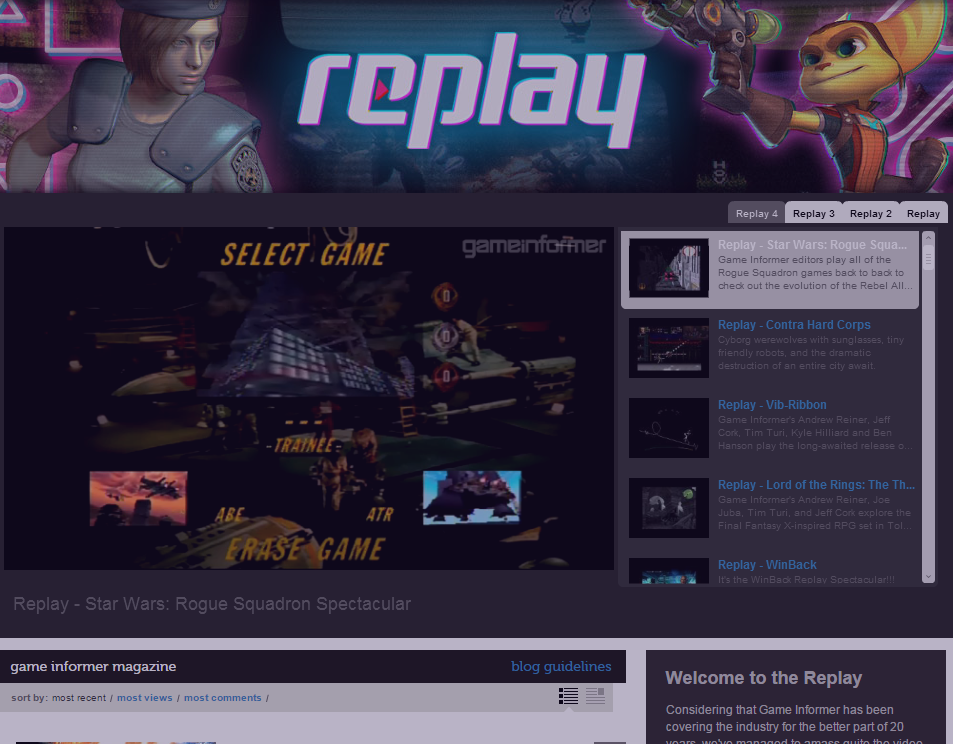Viewport: 953px width, 744px height.
Task: Click the main Rogue Squadron video player
Action: (x=309, y=398)
